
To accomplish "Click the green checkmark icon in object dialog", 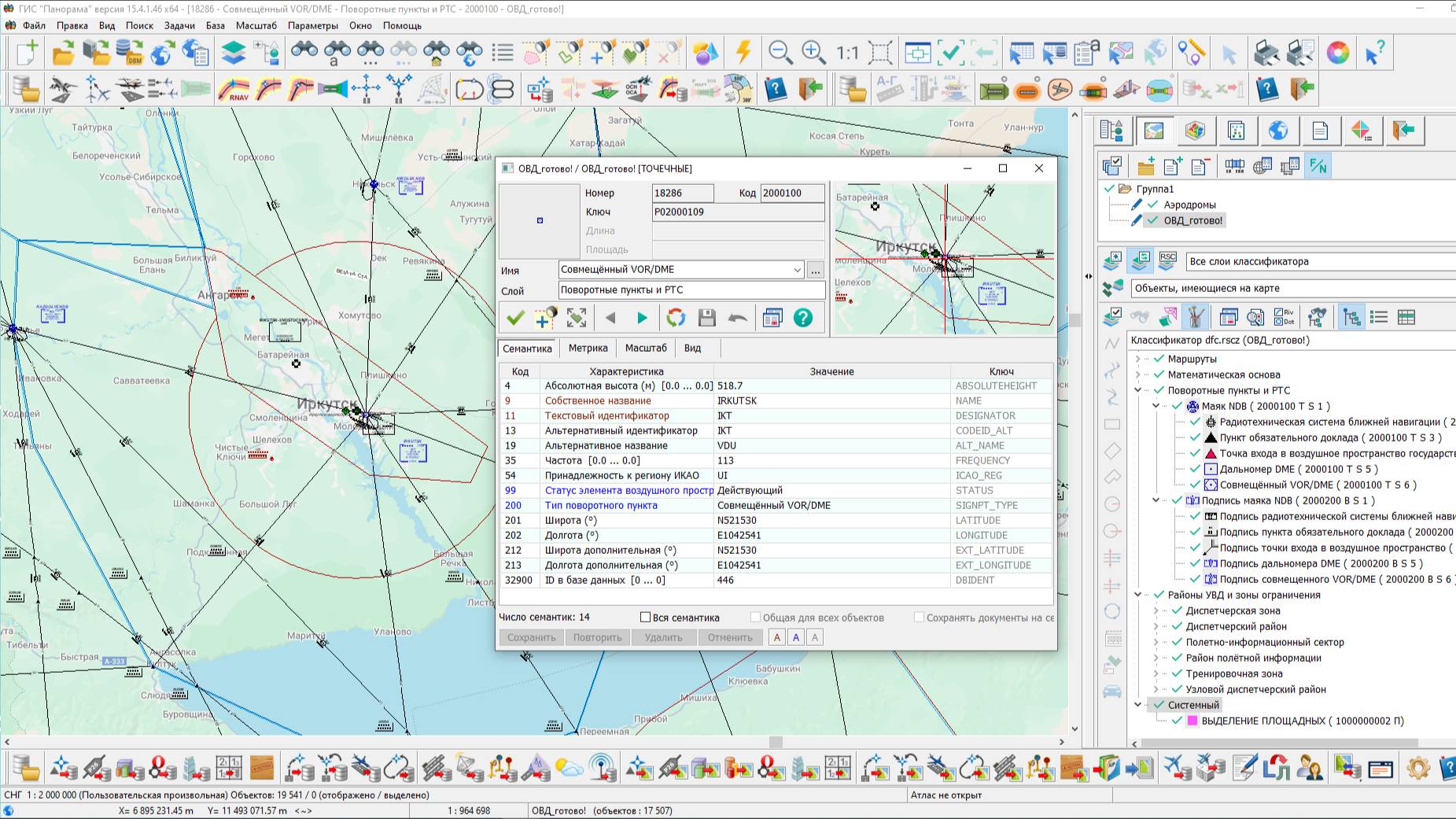I will click(515, 318).
